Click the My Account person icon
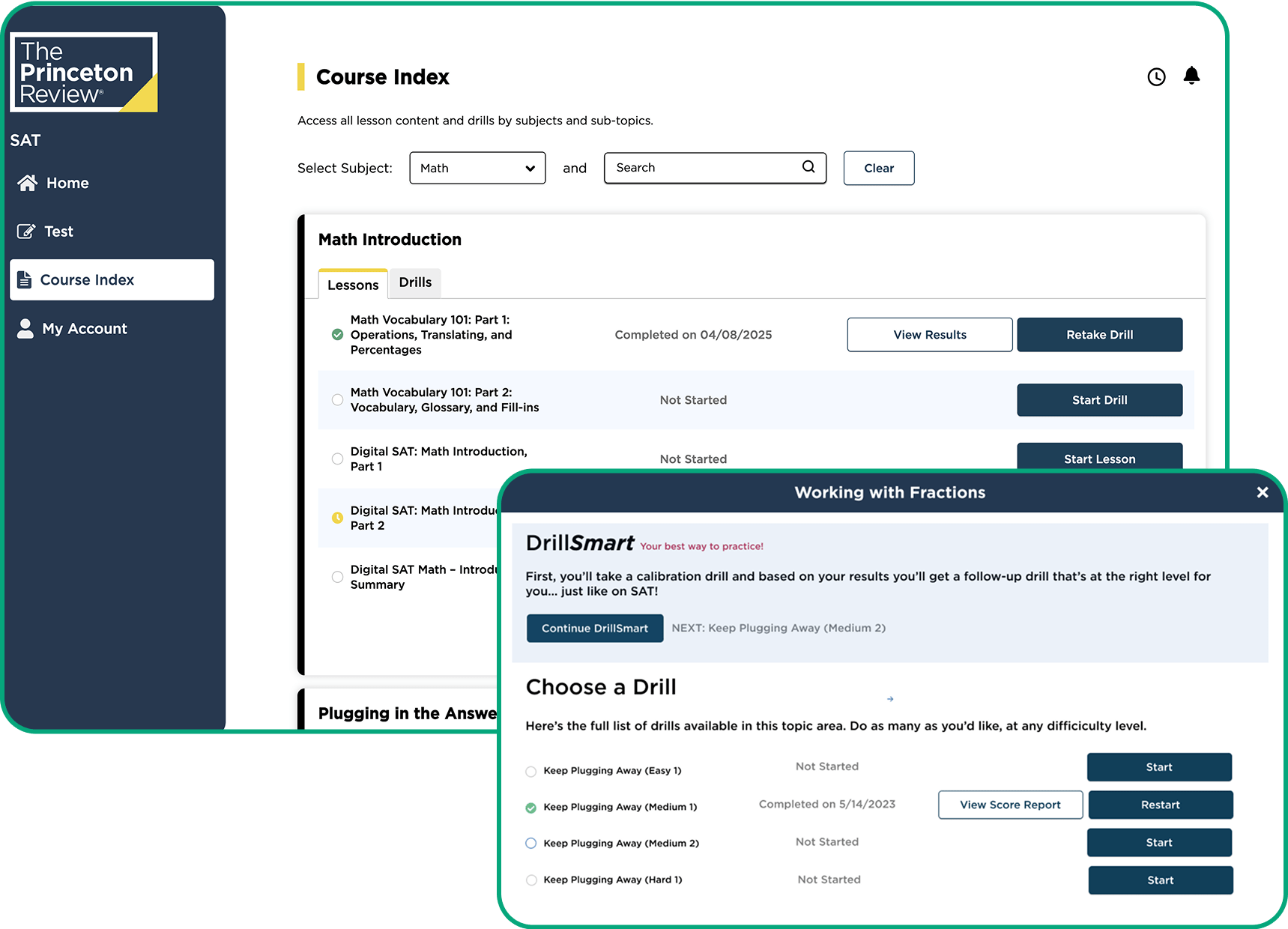This screenshot has width=1288, height=929. [x=25, y=328]
